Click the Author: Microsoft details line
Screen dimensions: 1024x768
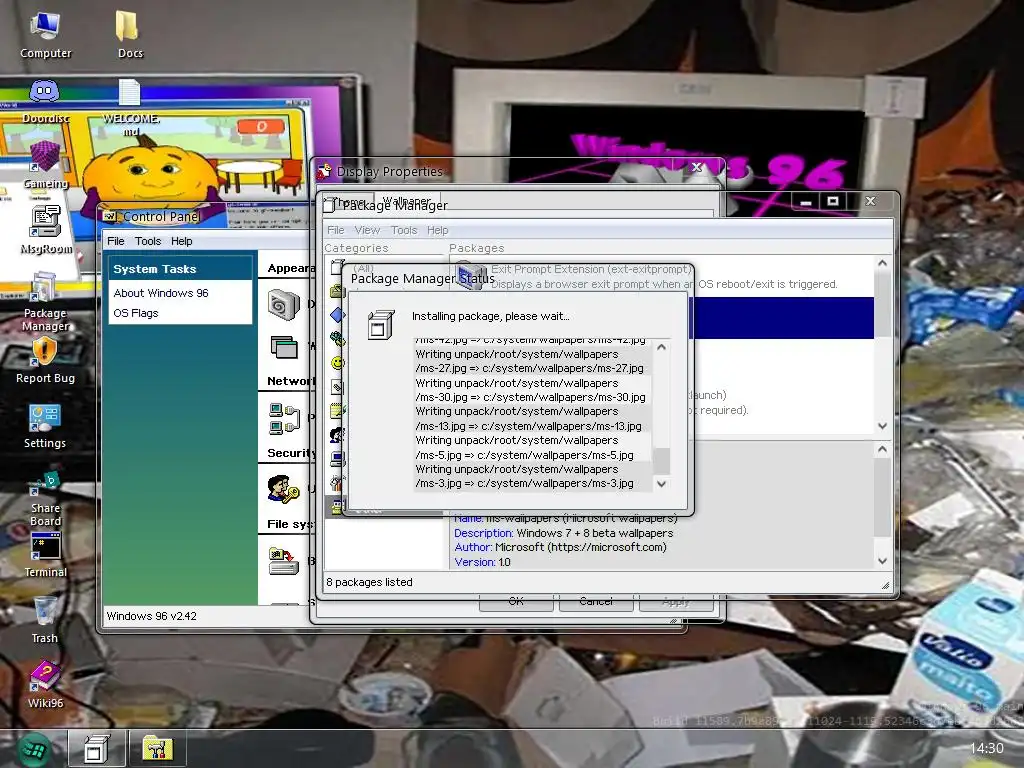click(560, 547)
